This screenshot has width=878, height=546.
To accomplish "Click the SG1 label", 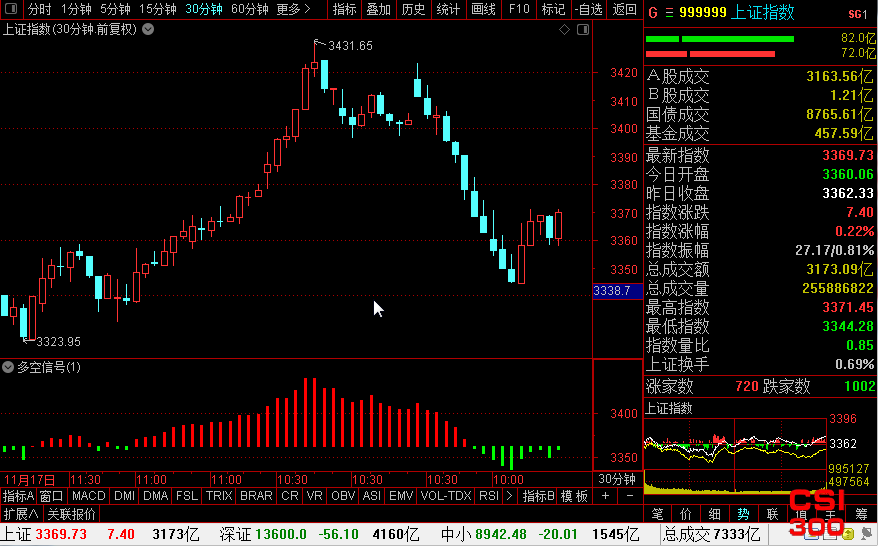I will pos(858,14).
